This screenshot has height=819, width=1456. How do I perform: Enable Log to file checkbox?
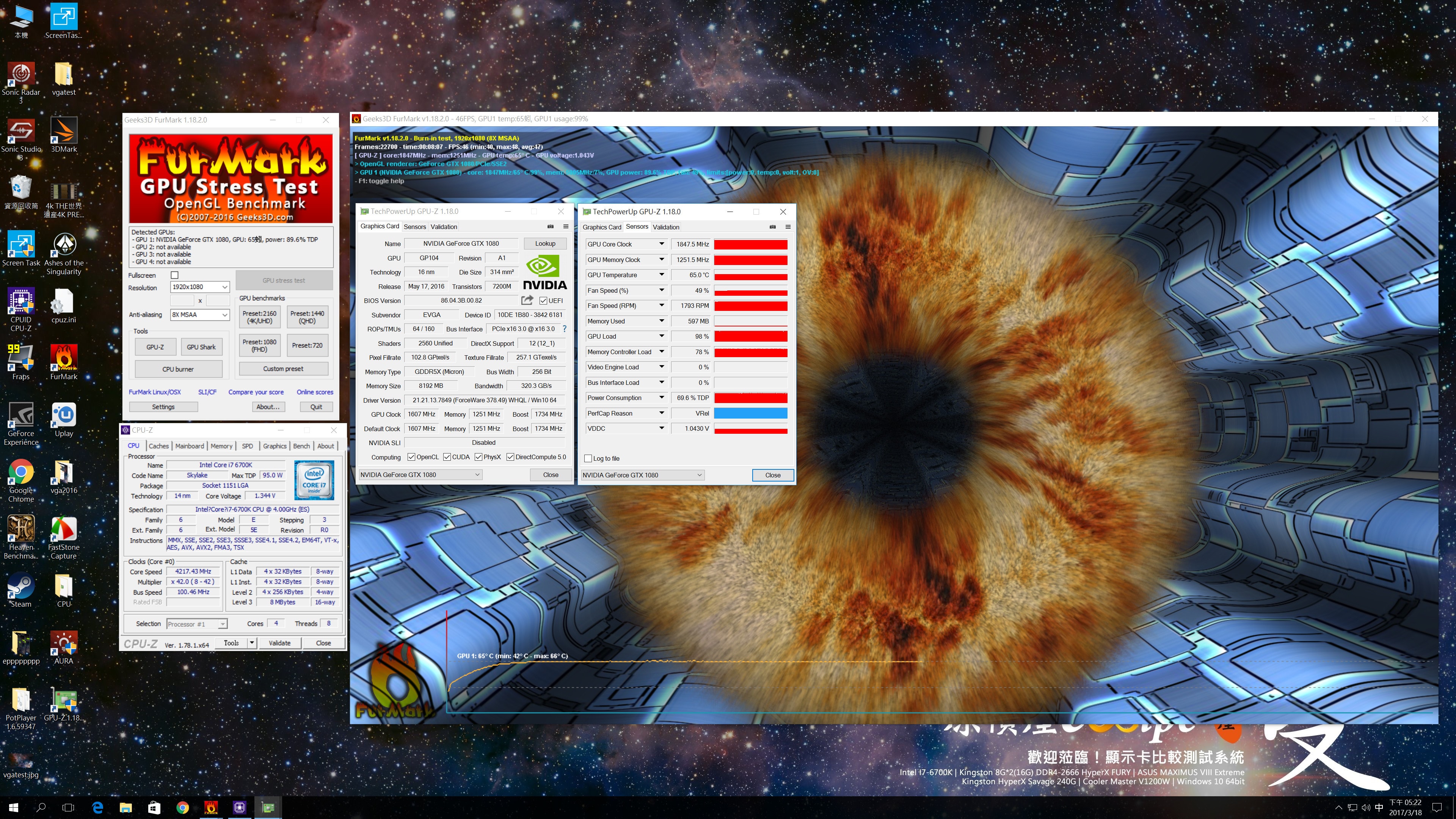click(x=588, y=458)
